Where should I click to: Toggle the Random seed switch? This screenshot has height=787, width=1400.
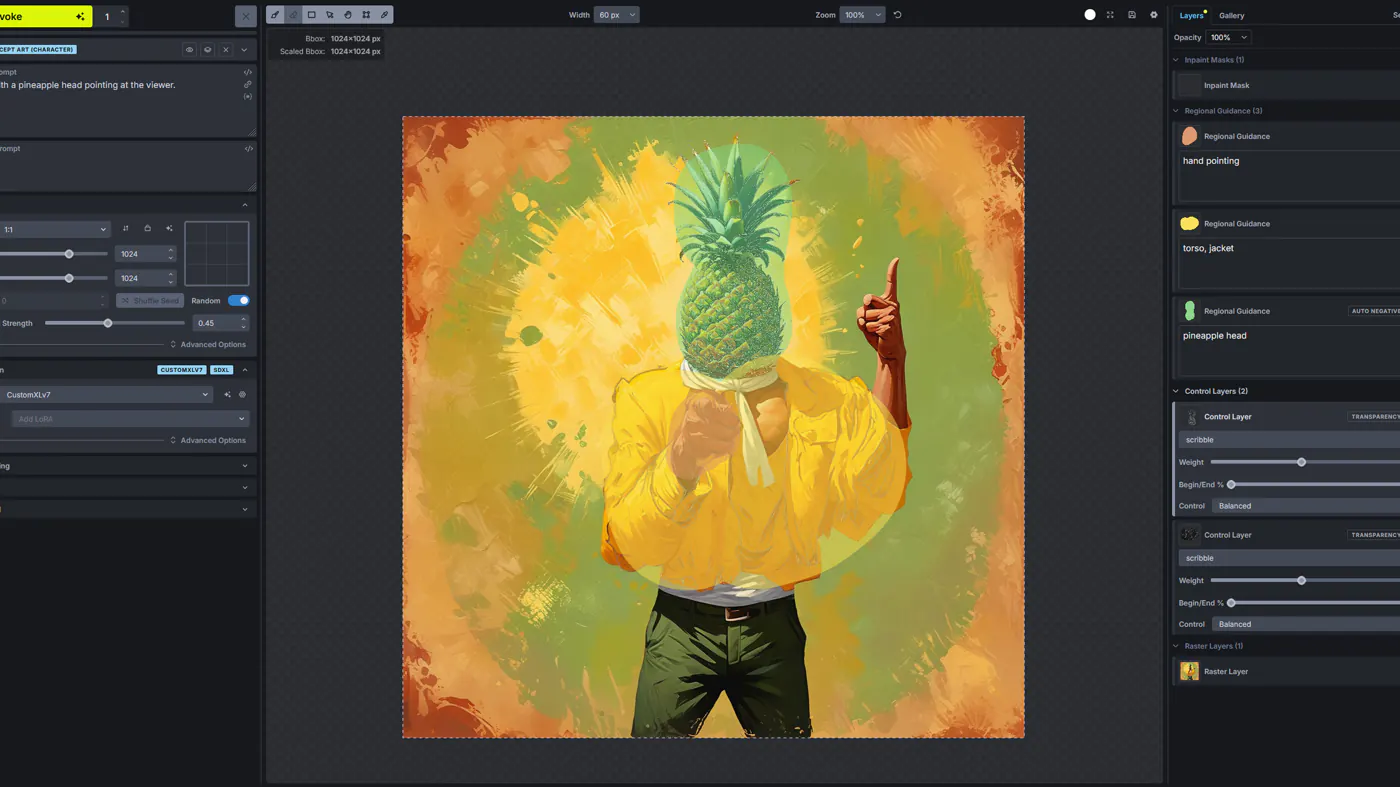click(x=239, y=300)
